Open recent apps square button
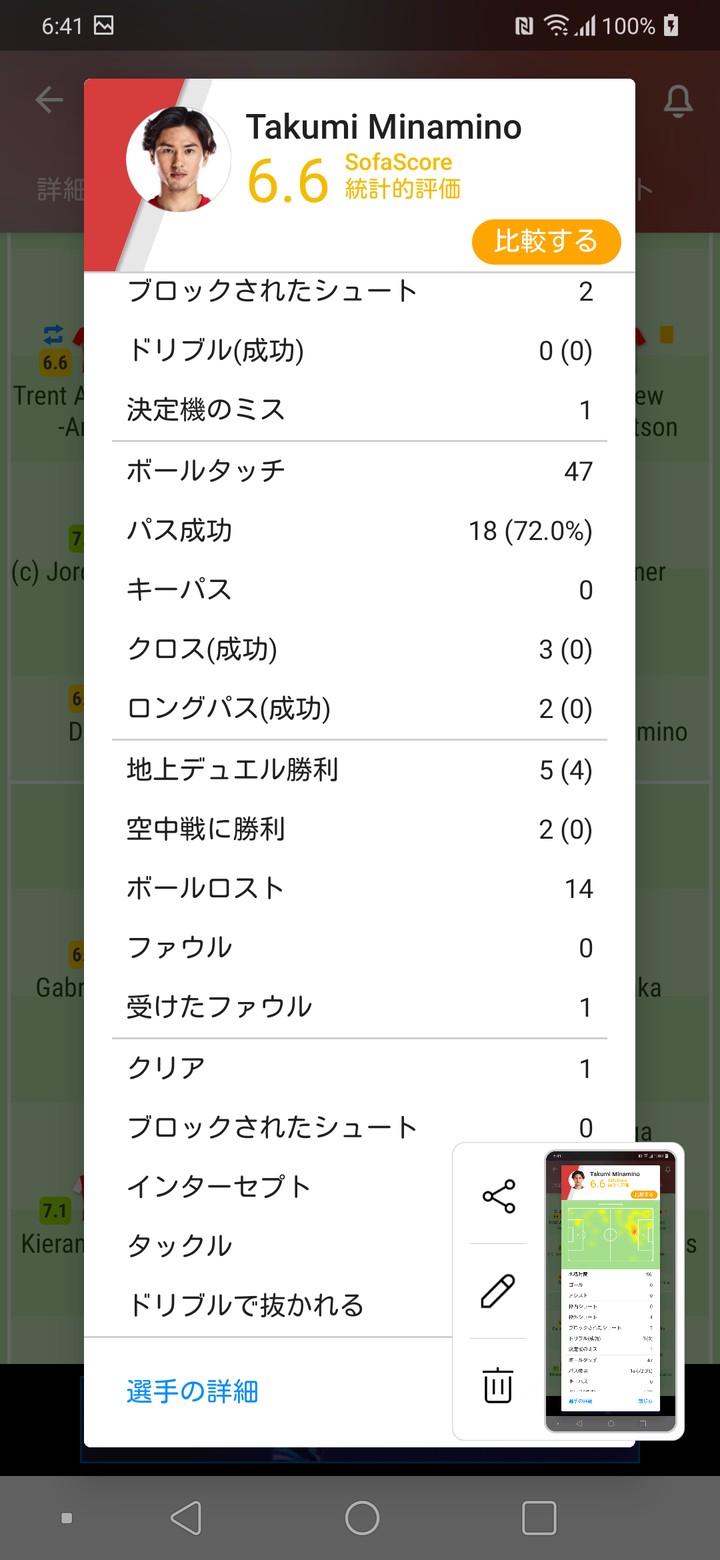The image size is (720, 1560). point(539,1518)
